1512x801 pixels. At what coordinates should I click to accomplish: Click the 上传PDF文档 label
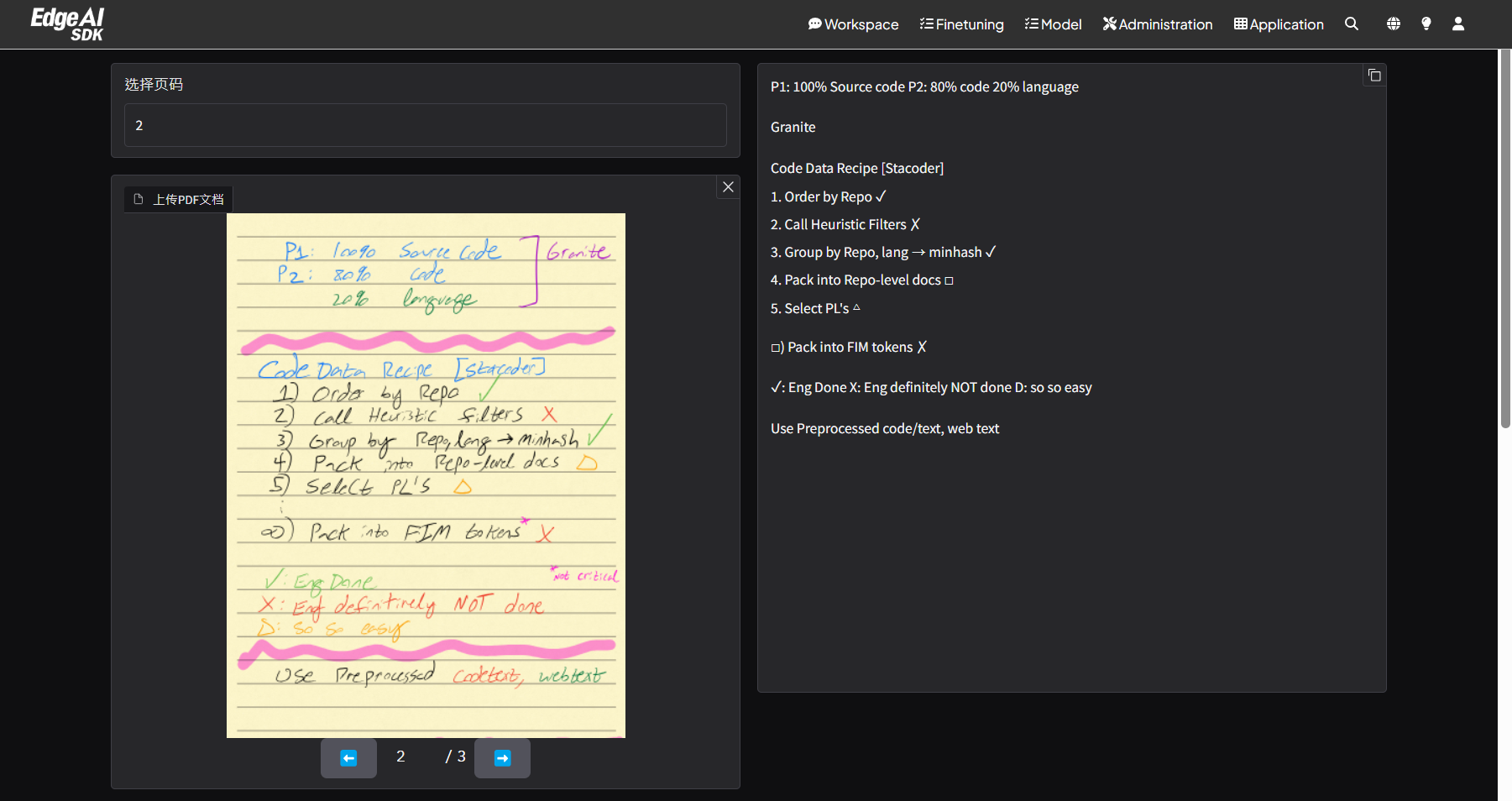click(x=179, y=200)
